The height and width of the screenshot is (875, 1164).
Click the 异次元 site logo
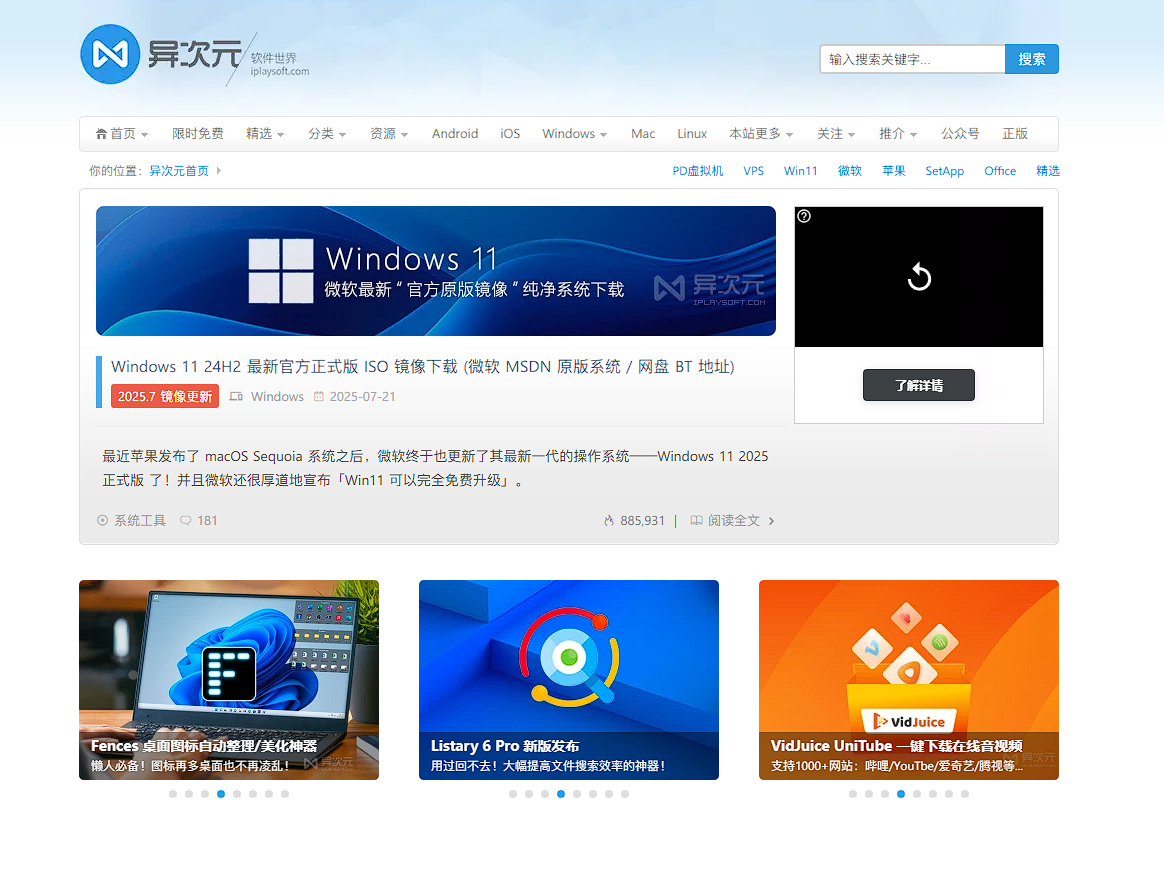(194, 55)
